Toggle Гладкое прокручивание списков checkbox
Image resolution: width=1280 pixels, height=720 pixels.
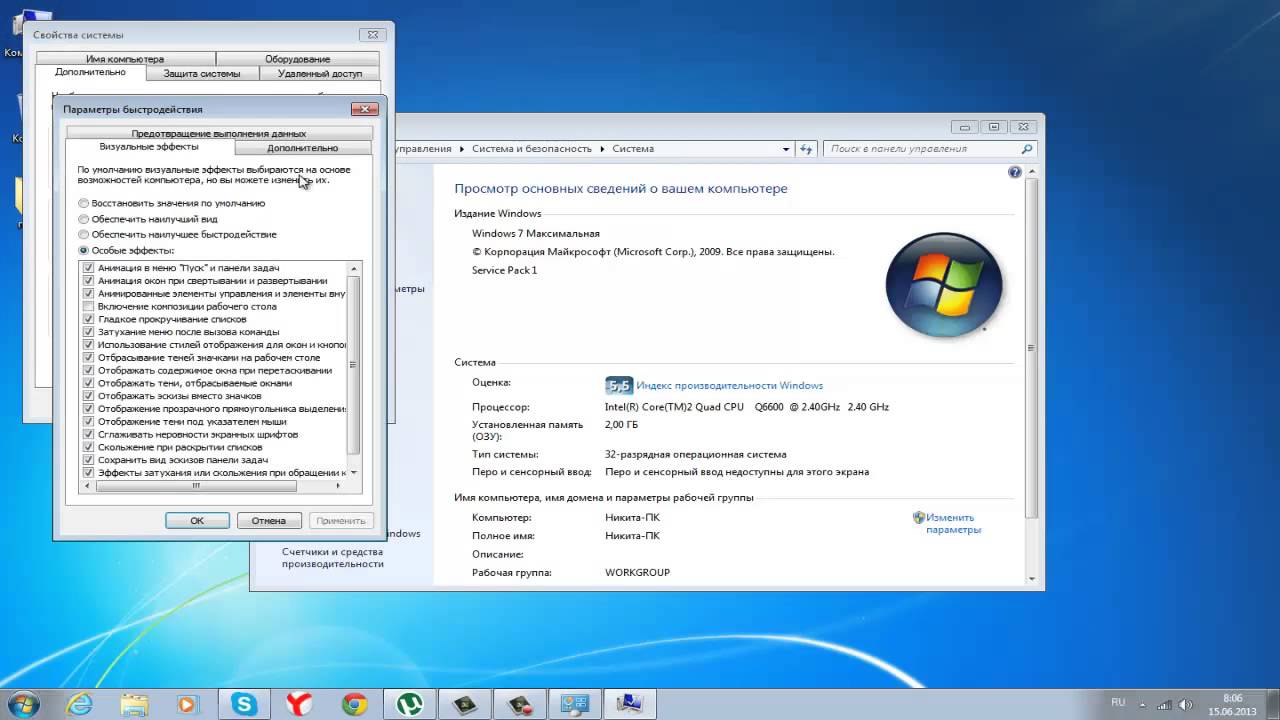tap(89, 319)
